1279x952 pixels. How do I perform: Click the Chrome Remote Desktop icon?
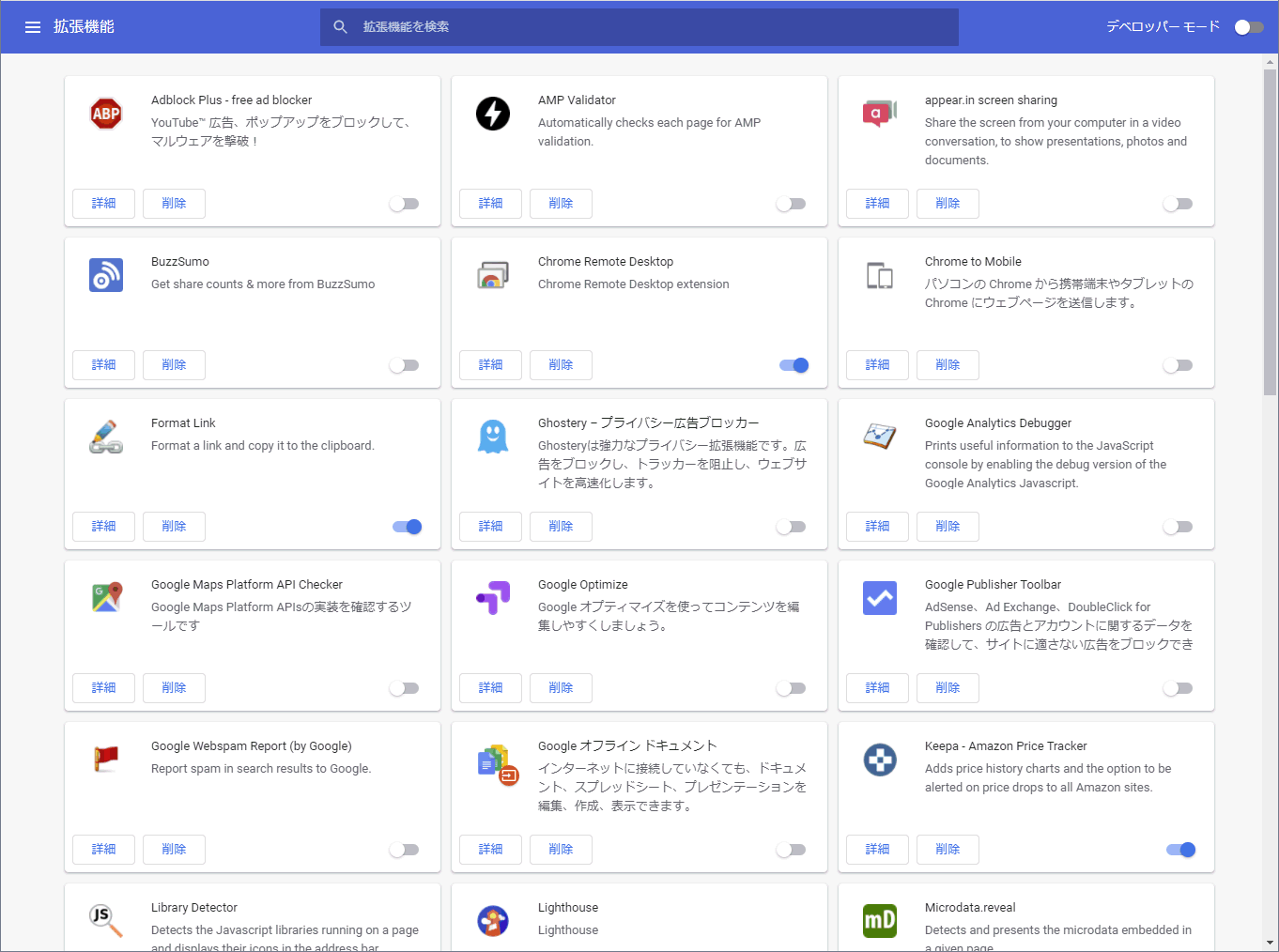(x=493, y=275)
